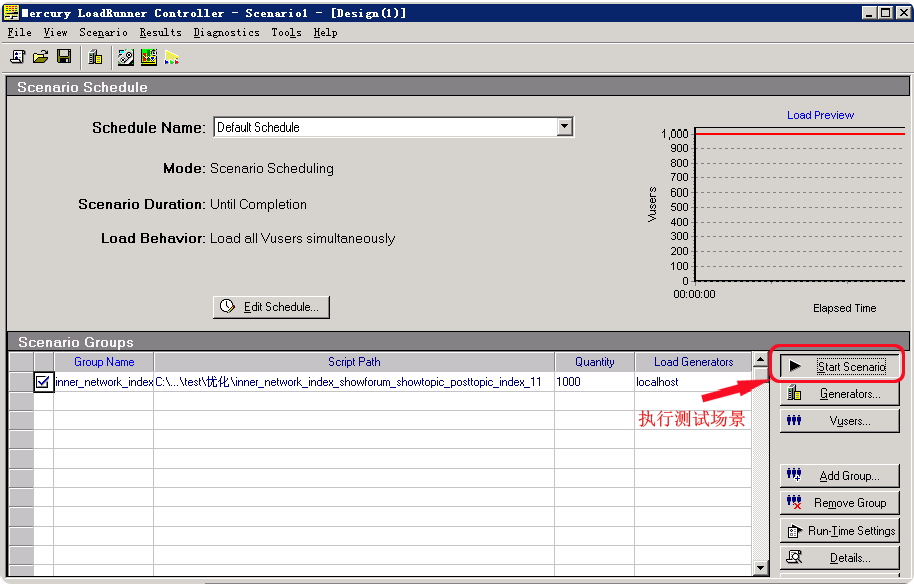Open the Tools menu
The height and width of the screenshot is (584, 914).
coord(286,33)
